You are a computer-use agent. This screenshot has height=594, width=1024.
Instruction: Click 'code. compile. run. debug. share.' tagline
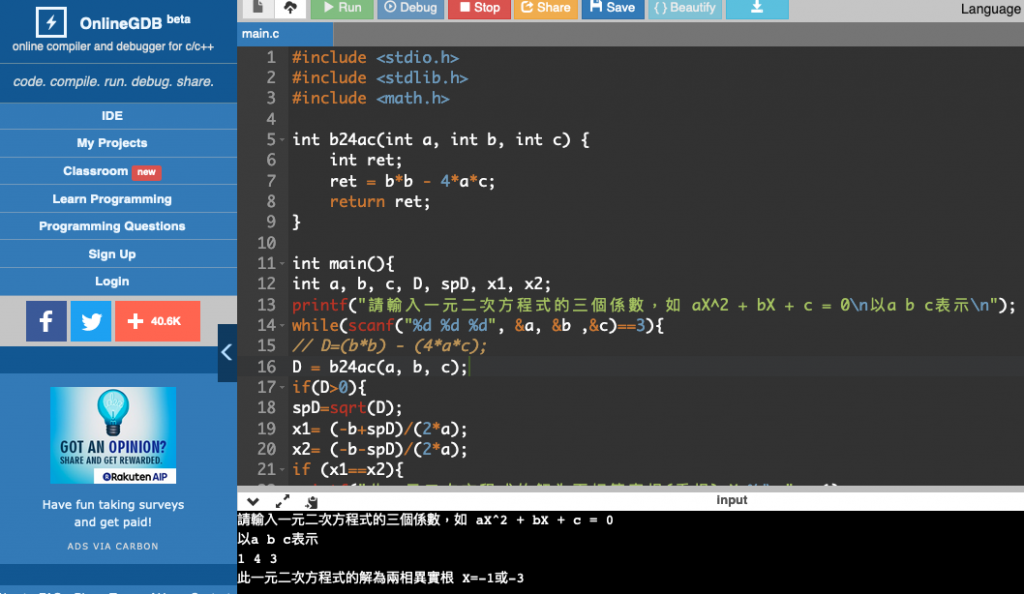[114, 82]
